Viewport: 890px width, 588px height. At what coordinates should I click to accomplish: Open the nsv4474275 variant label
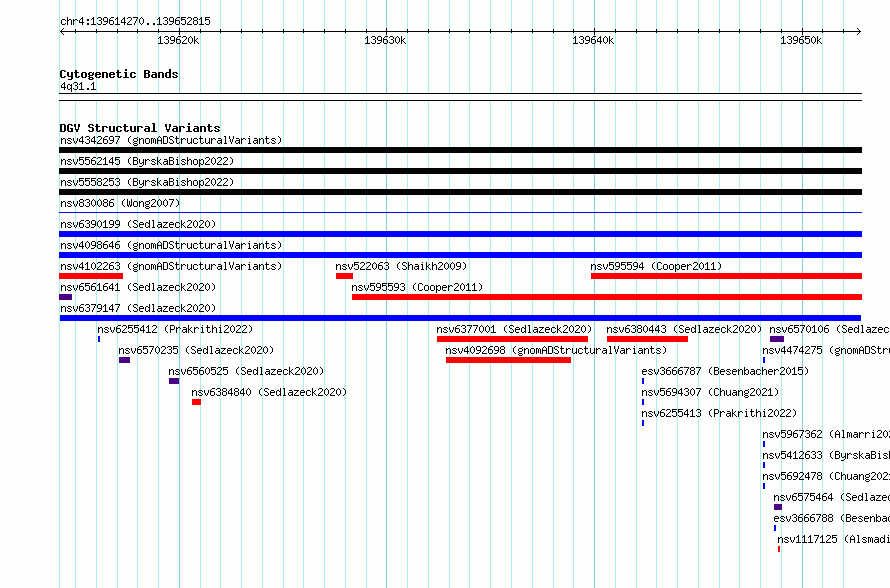pos(826,350)
